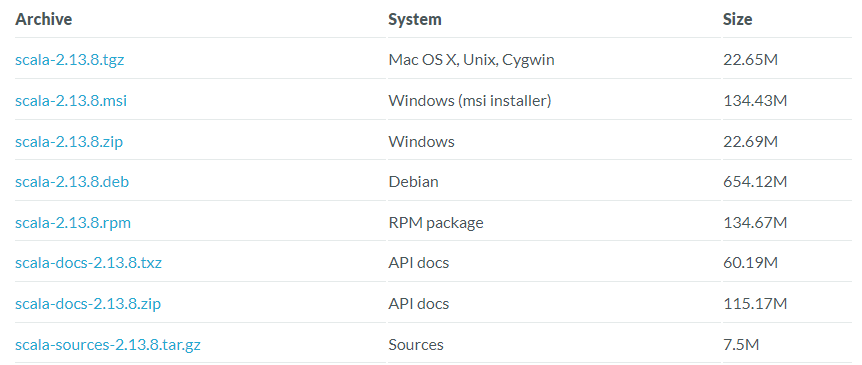
Task: Click 'API docs' in the txz row
Action: click(x=419, y=263)
